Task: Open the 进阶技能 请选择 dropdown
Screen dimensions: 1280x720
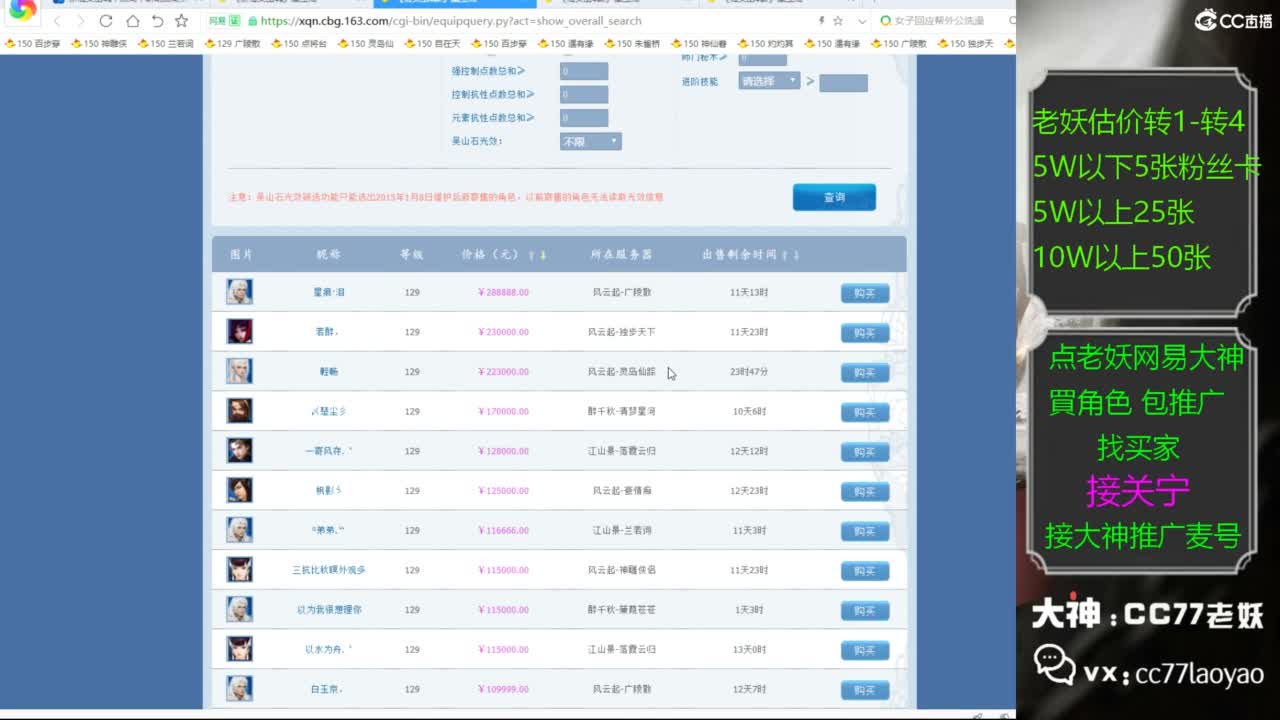Action: tap(769, 81)
